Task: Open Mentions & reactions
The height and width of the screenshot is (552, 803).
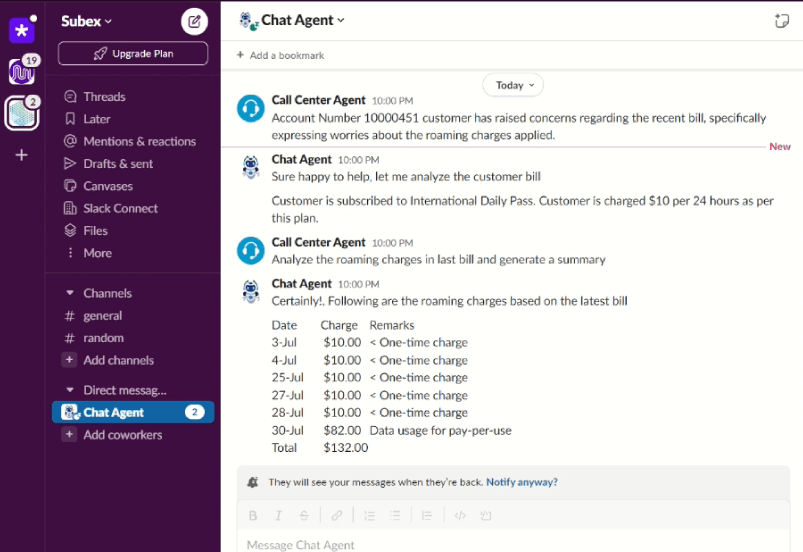Action: (139, 141)
